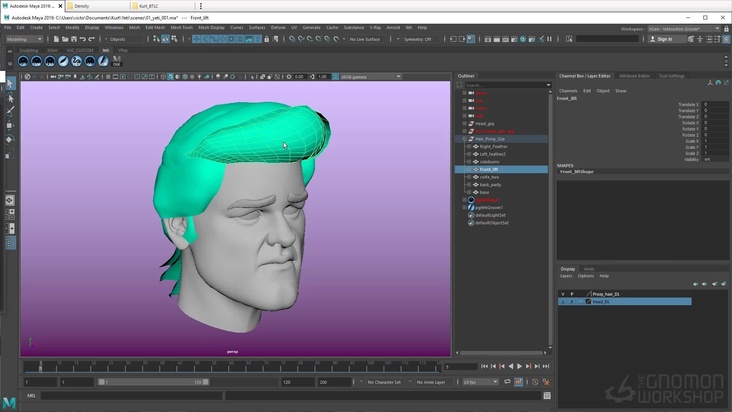The height and width of the screenshot is (412, 732).
Task: Click the lock icon beside workspace selector
Action: coord(726,29)
